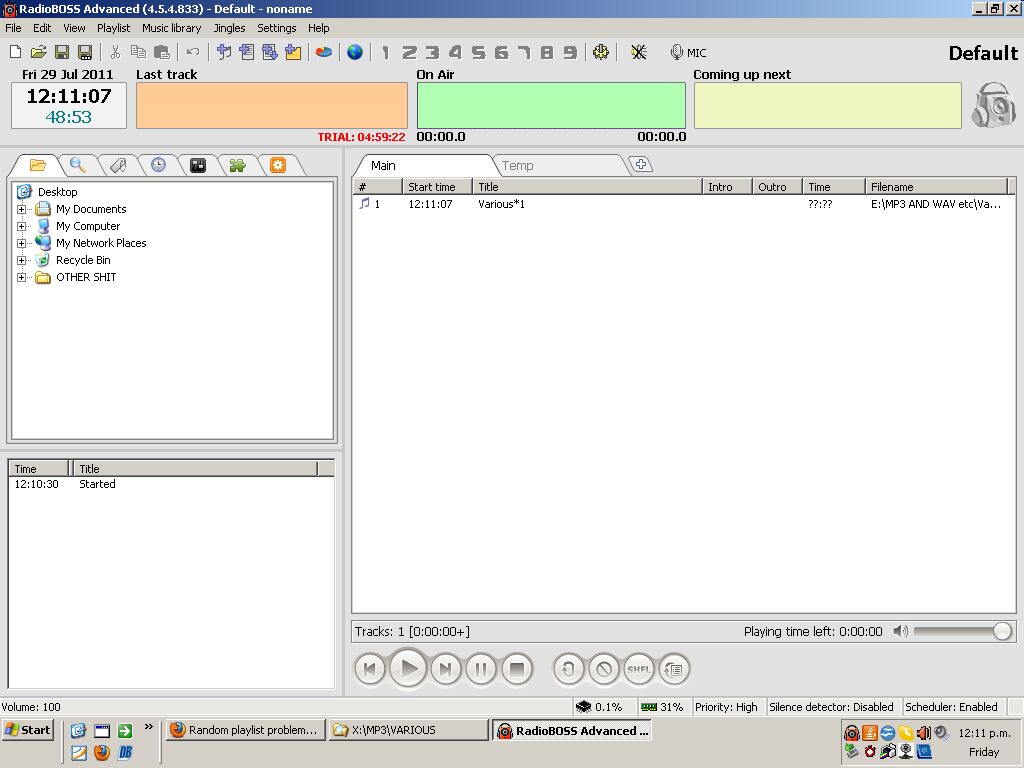Trigger jingle number 5 in the toolbar
Viewport: 1024px width, 768px height.
point(478,52)
